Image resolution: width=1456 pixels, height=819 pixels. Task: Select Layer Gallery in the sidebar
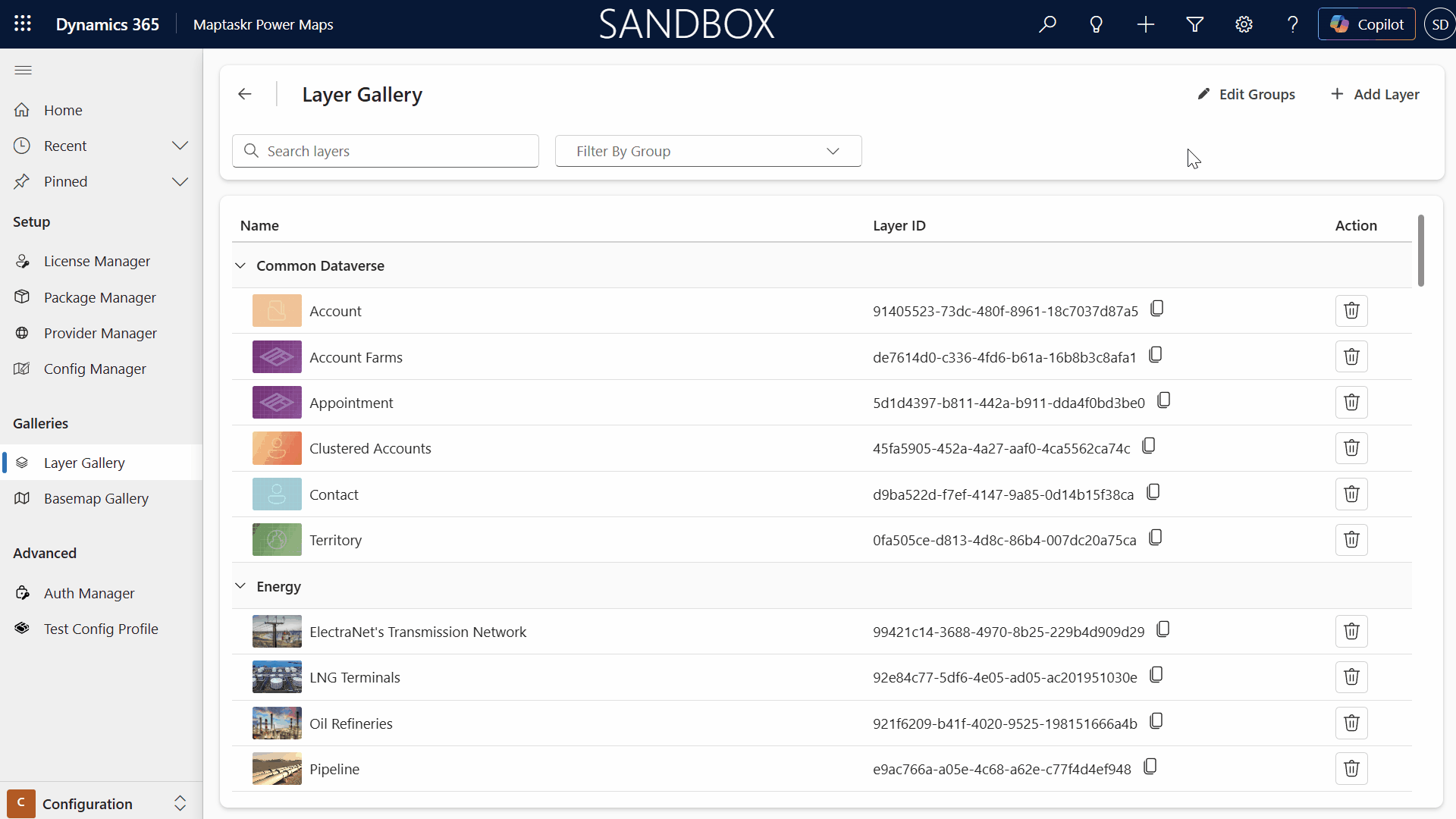tap(102, 463)
